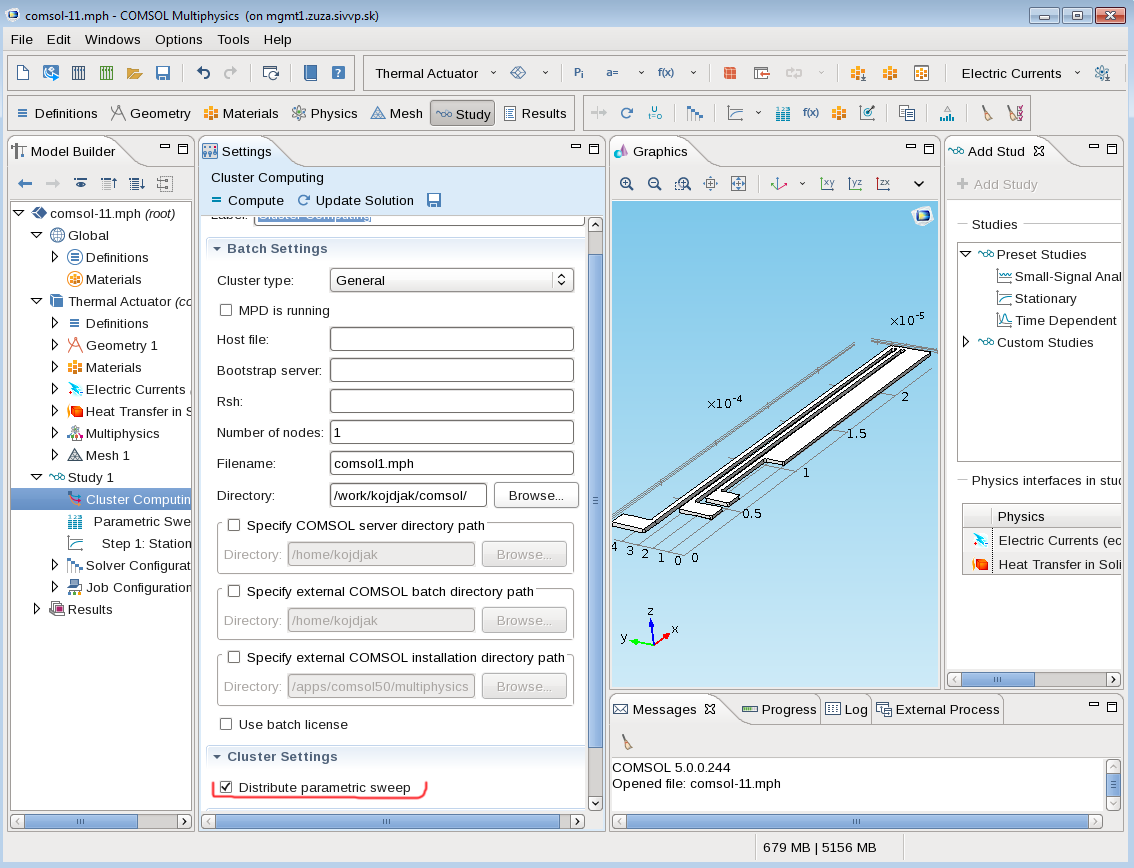Select the XY view icon

coord(827,184)
